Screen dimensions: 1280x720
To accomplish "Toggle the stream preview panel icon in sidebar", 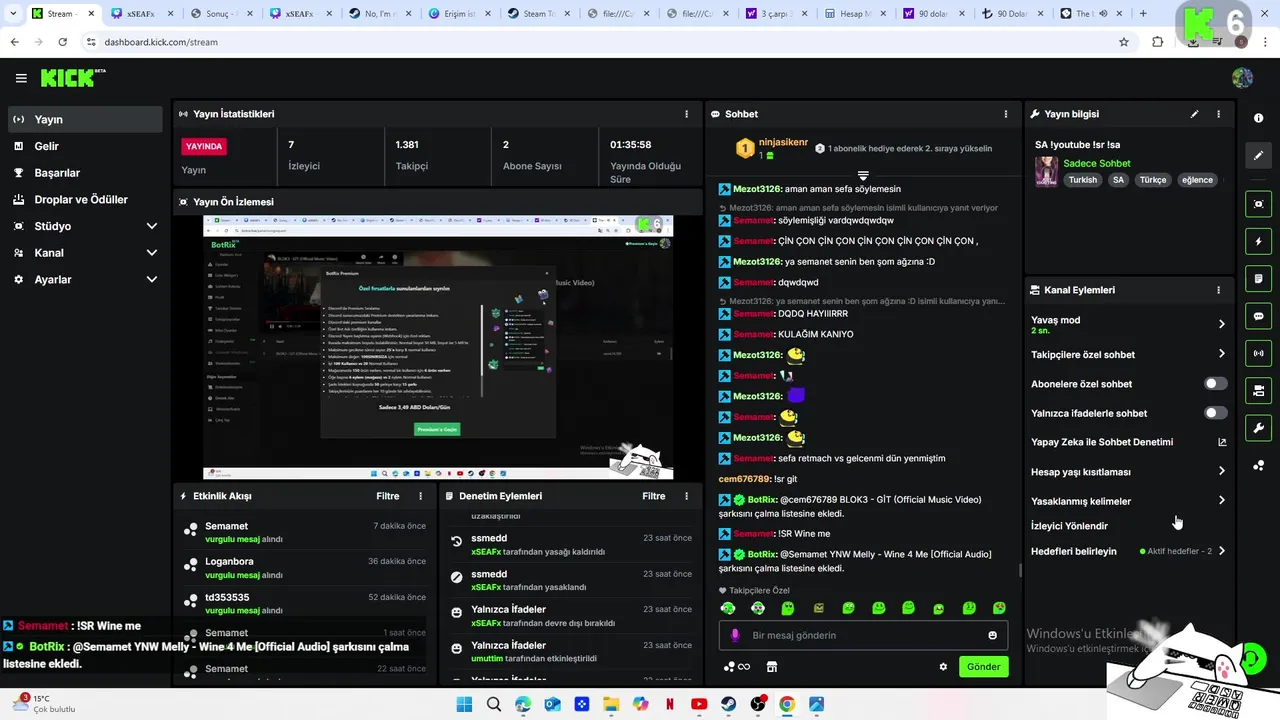I will (x=1258, y=204).
